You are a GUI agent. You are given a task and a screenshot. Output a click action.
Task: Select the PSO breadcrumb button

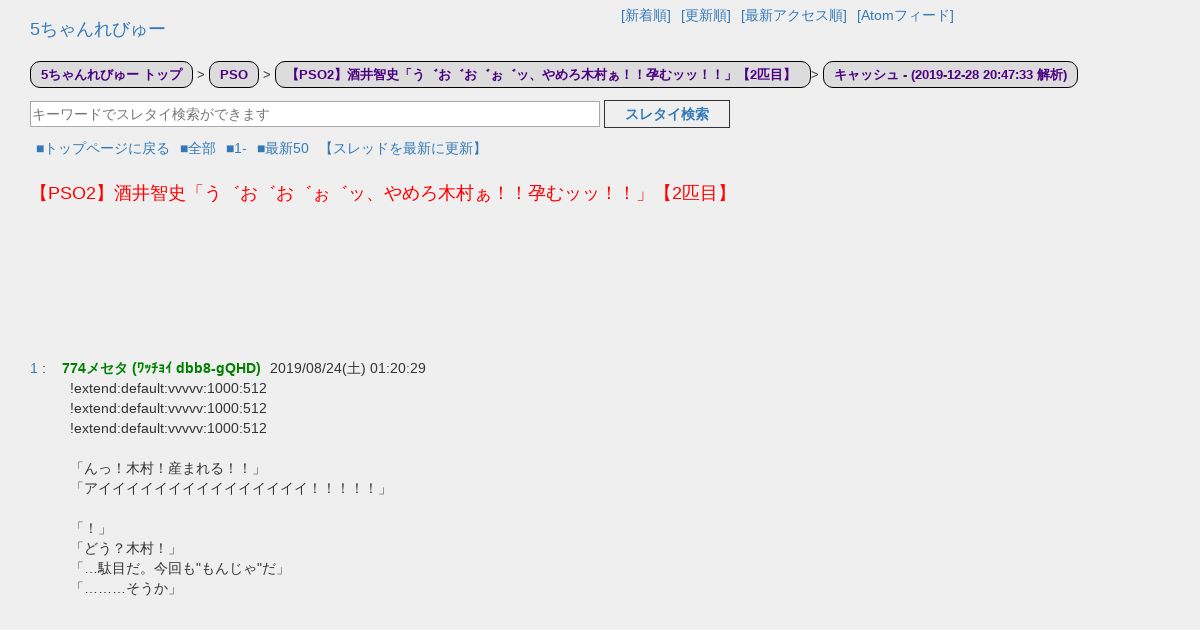[234, 74]
